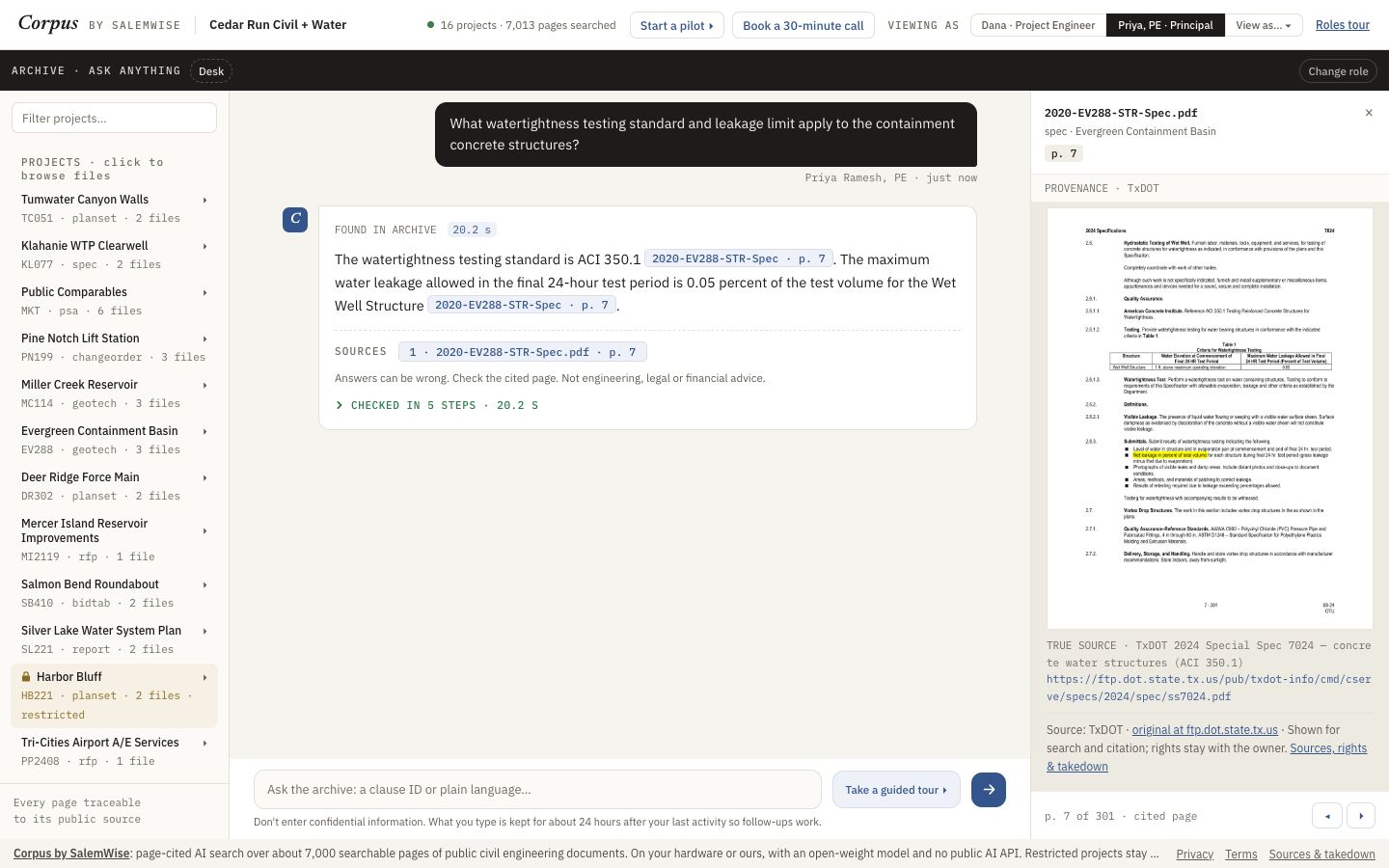Expand Checked in 5 steps details
Image resolution: width=1389 pixels, height=868 pixels.
coord(436,405)
